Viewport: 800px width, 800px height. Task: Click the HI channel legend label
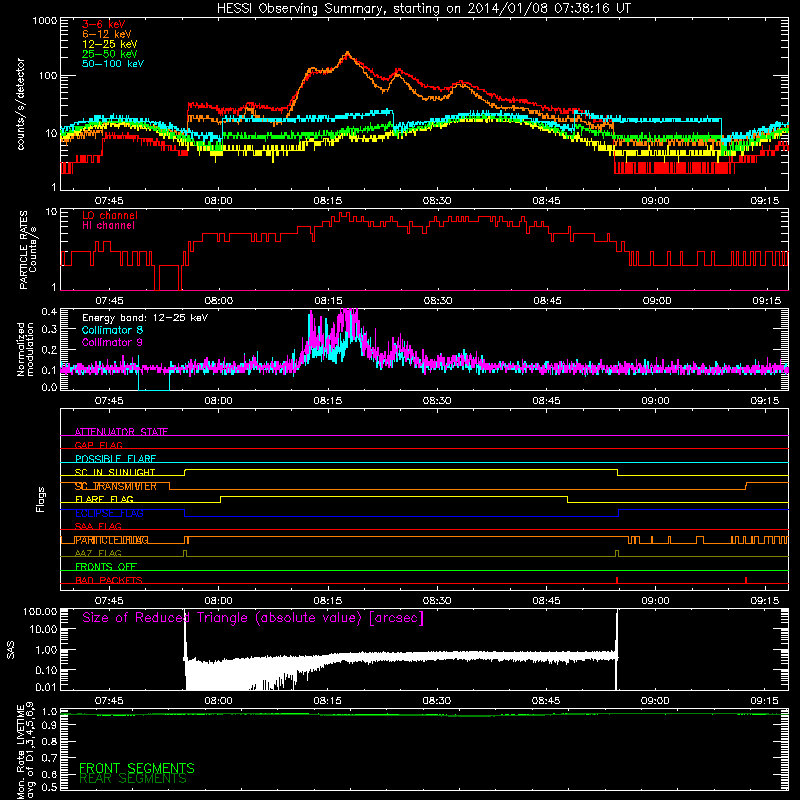click(108, 226)
